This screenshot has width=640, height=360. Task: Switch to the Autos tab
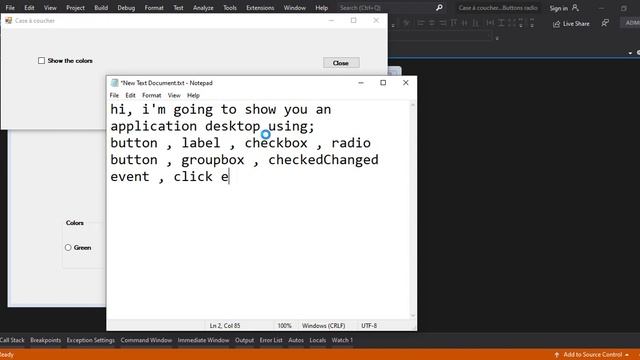coord(296,340)
